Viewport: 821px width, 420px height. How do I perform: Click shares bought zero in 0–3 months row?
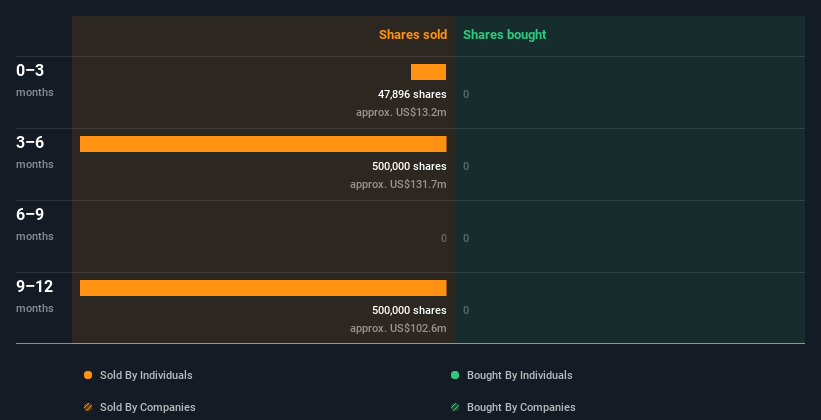coord(466,94)
